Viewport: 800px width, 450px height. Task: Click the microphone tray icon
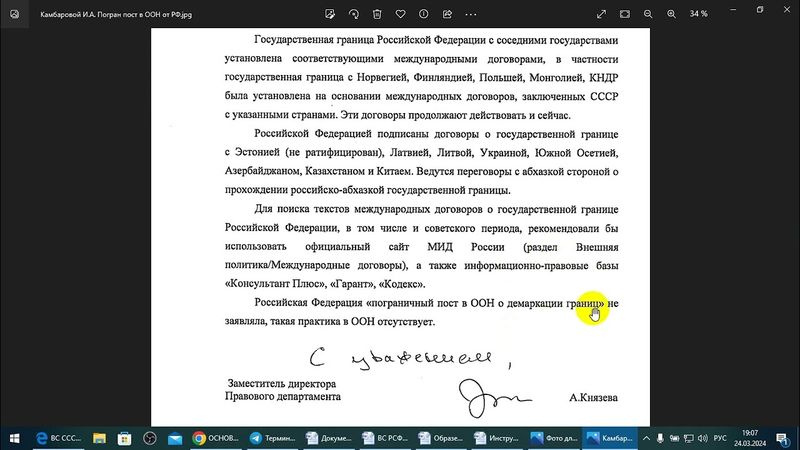pyautogui.click(x=660, y=438)
